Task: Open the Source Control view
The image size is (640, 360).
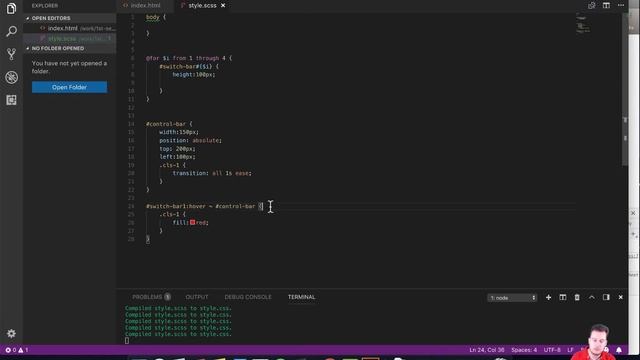Action: click(x=11, y=54)
